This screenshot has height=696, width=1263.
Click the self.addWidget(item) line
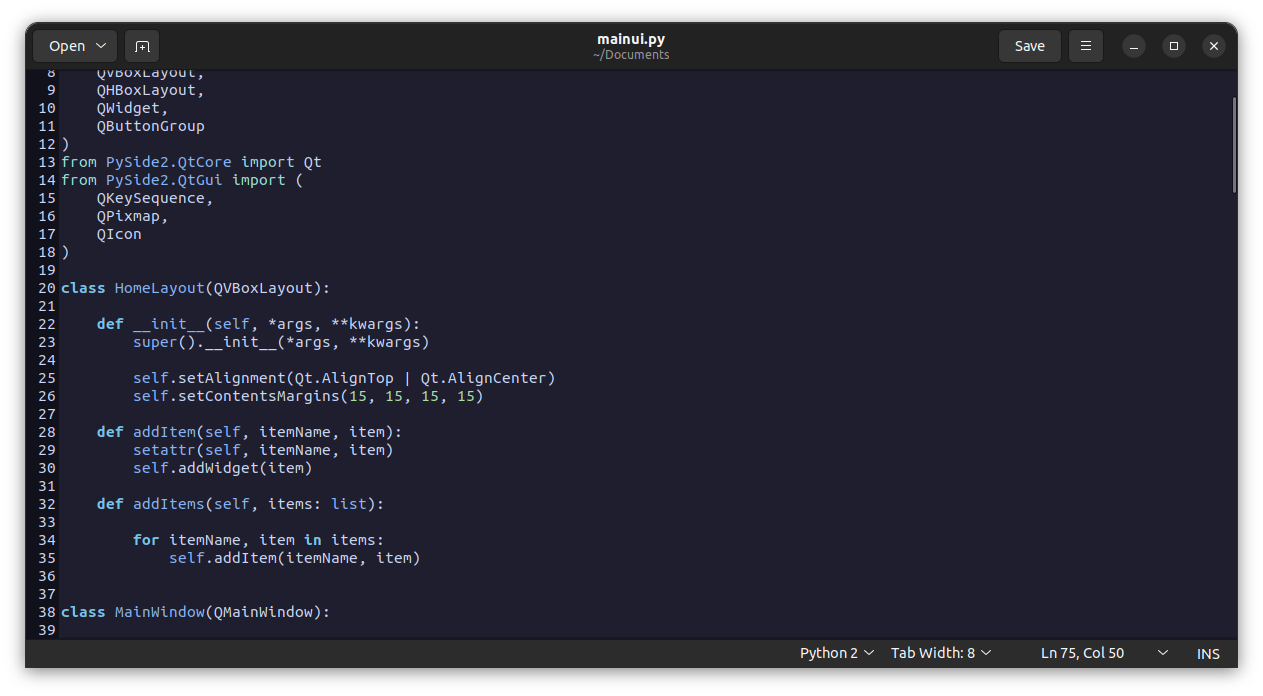point(222,468)
